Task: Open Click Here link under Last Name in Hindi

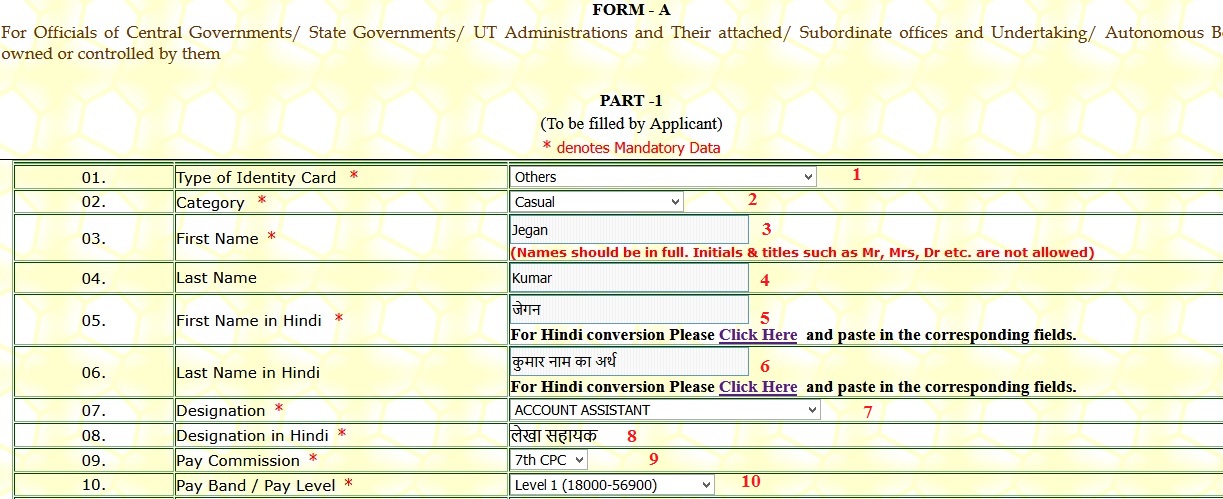Action: click(757, 387)
